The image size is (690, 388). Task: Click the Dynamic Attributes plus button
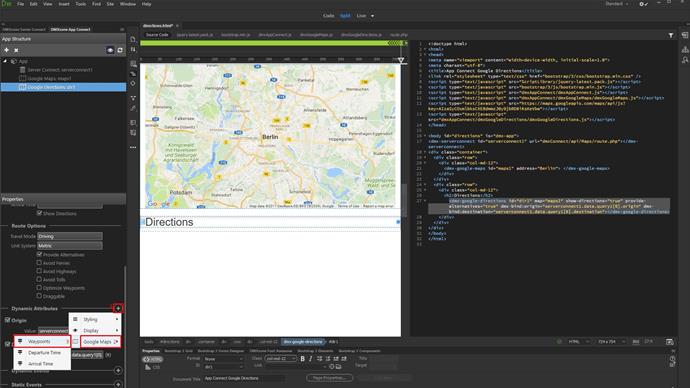(x=118, y=308)
